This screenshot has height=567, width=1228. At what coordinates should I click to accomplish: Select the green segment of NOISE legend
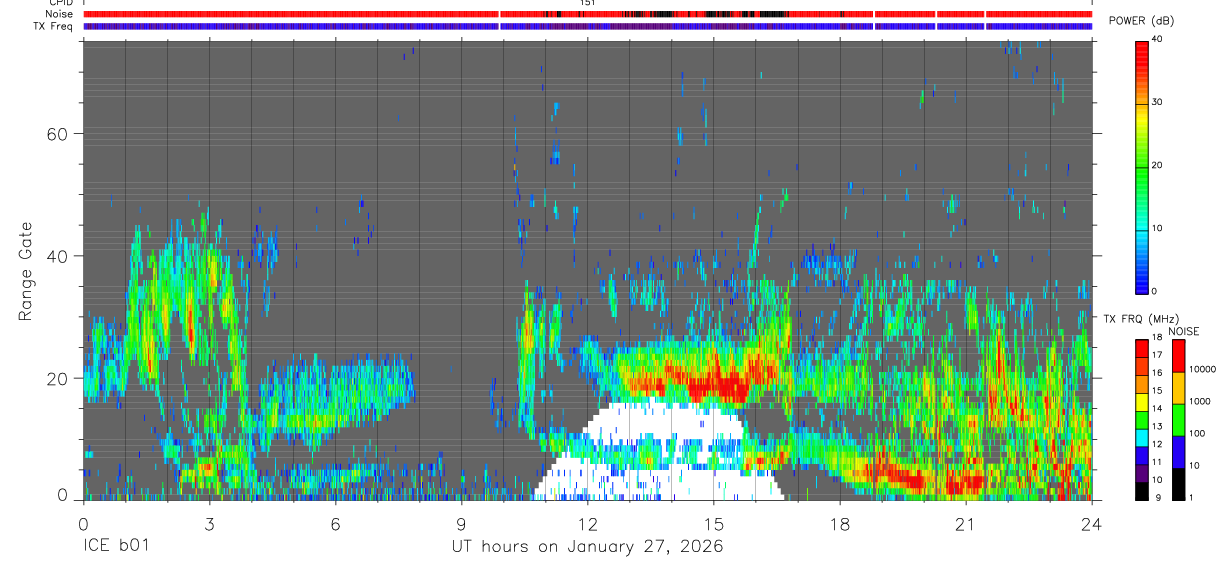pos(1178,419)
